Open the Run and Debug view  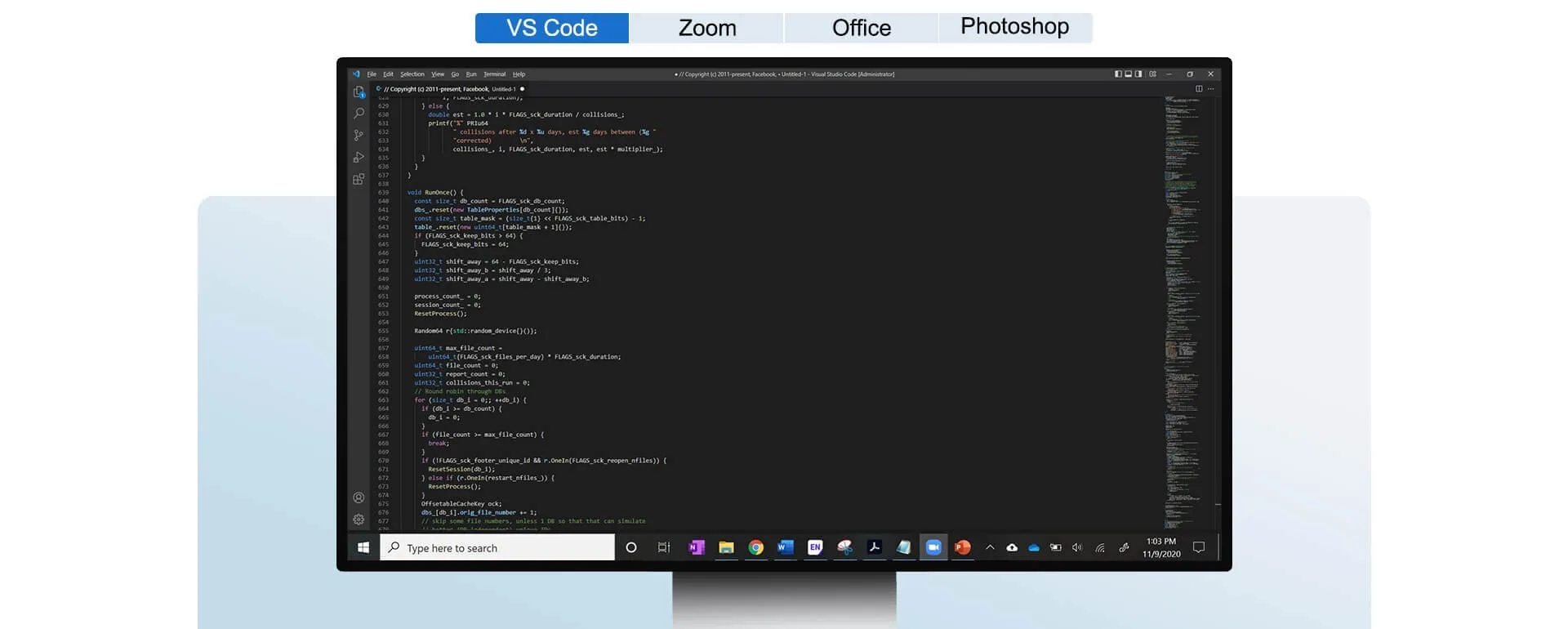[359, 157]
